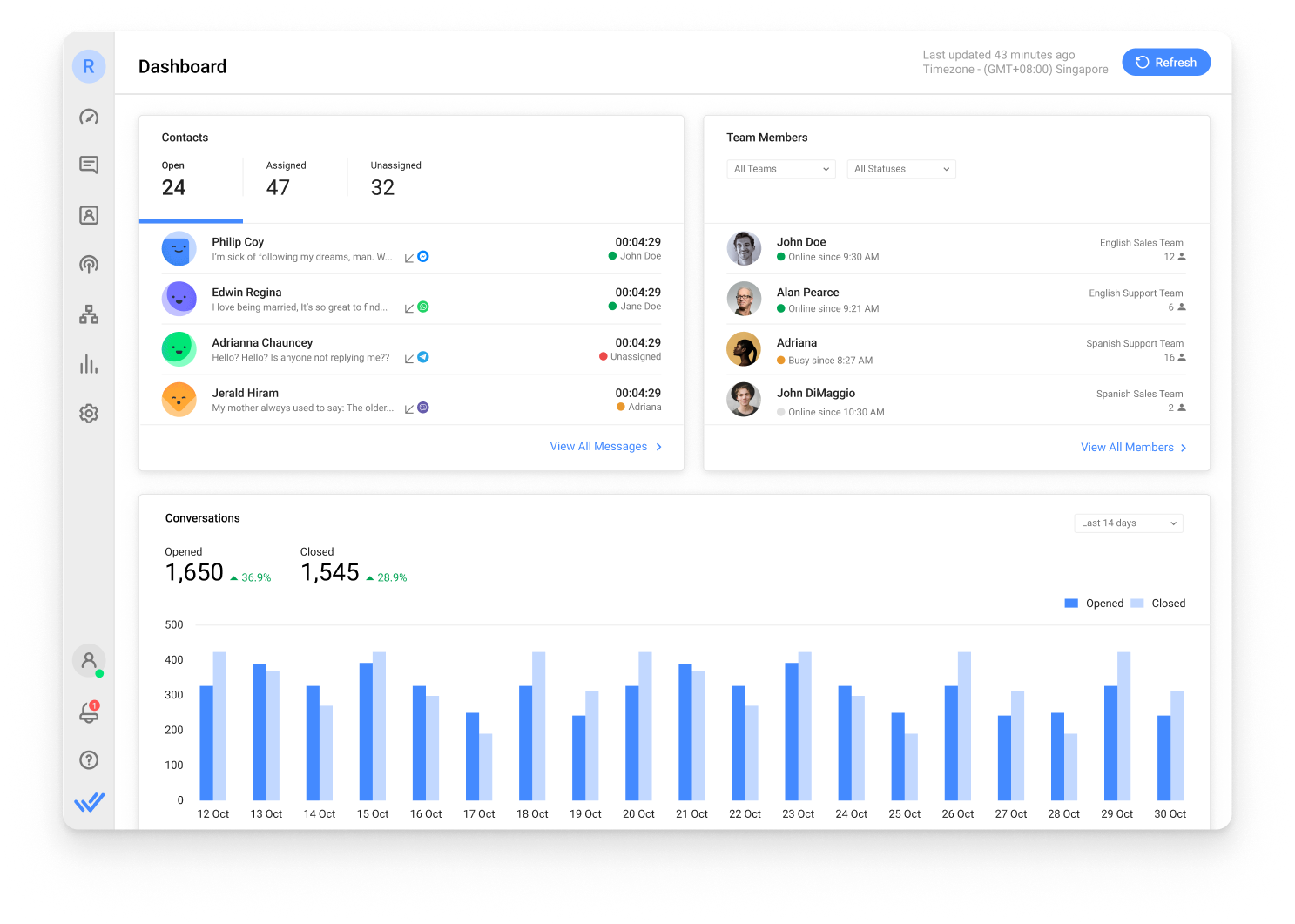This screenshot has width=1295, height=924.
Task: Click Adriana's busy status indicator
Action: coord(782,360)
